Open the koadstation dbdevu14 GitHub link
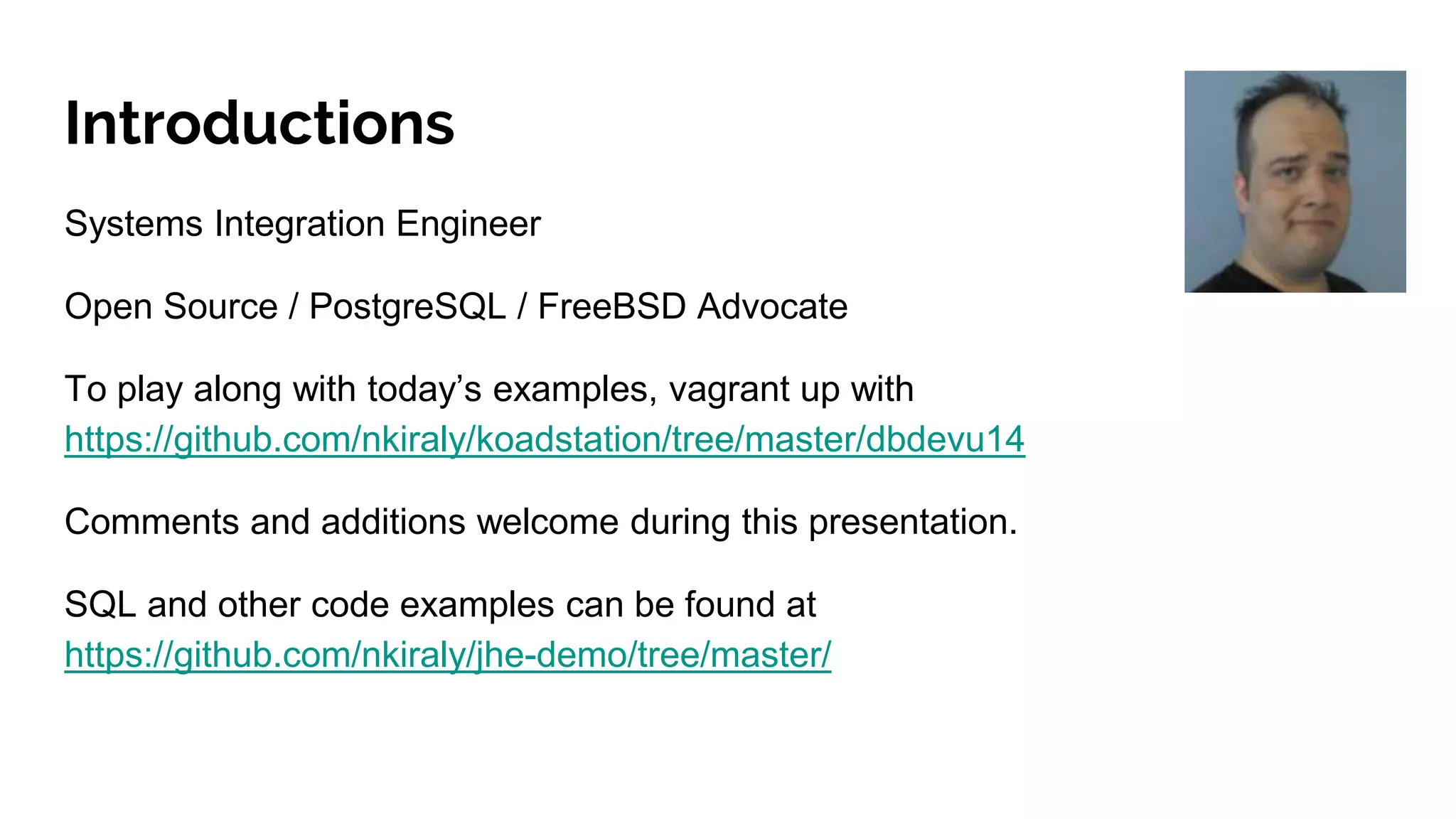Screen dimensions: 1456x819 click(545, 439)
